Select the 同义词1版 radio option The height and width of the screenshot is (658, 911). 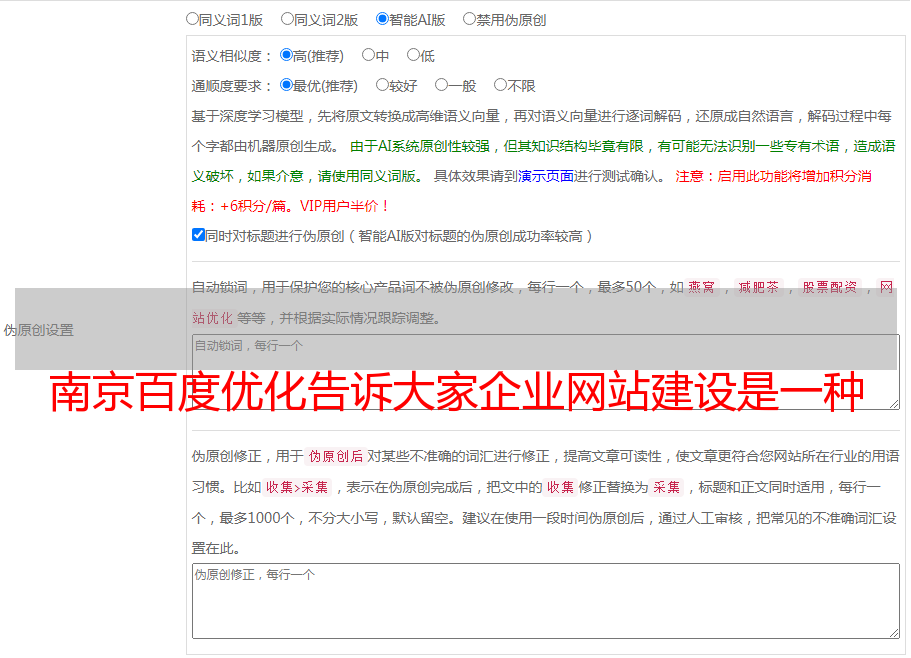pos(192,19)
